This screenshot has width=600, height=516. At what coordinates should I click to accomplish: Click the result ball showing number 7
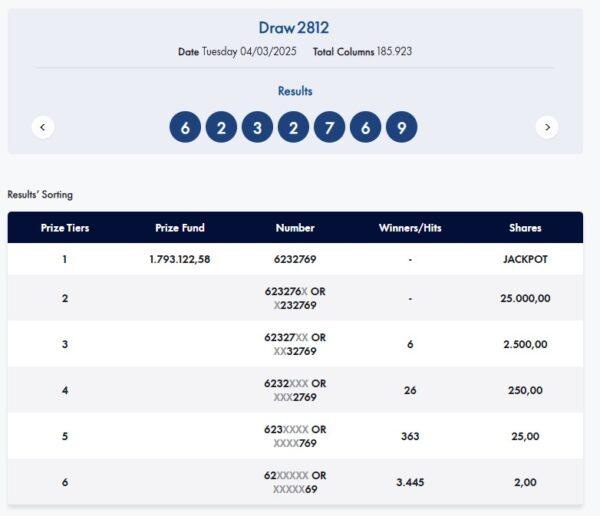[x=329, y=127]
